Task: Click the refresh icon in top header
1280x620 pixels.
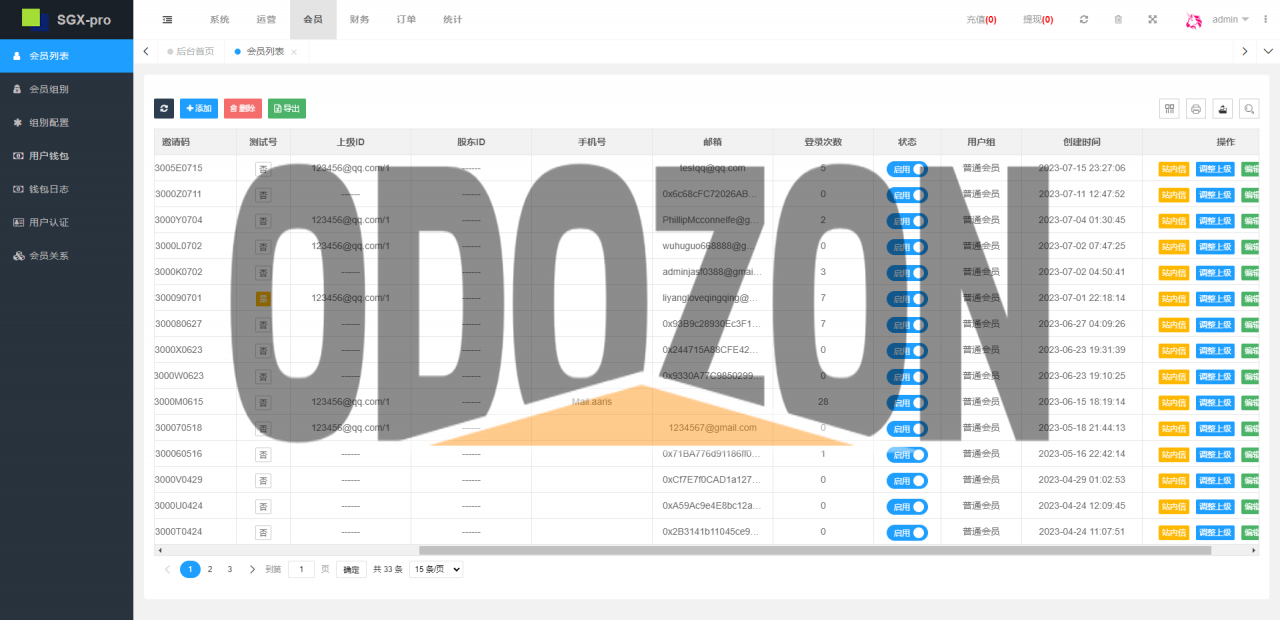Action: pyautogui.click(x=1084, y=19)
